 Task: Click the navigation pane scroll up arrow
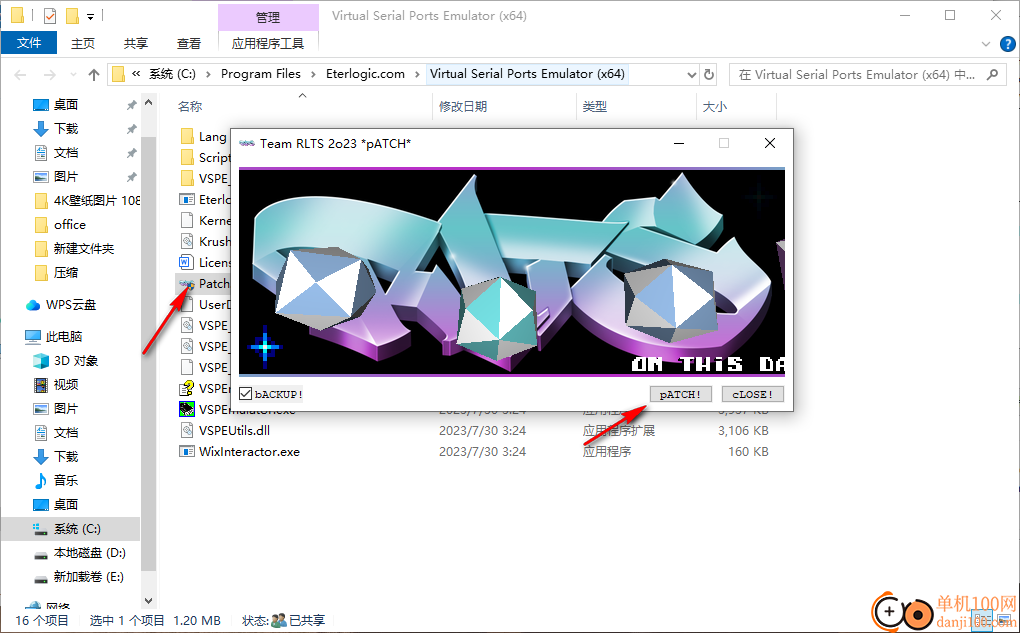[x=148, y=103]
